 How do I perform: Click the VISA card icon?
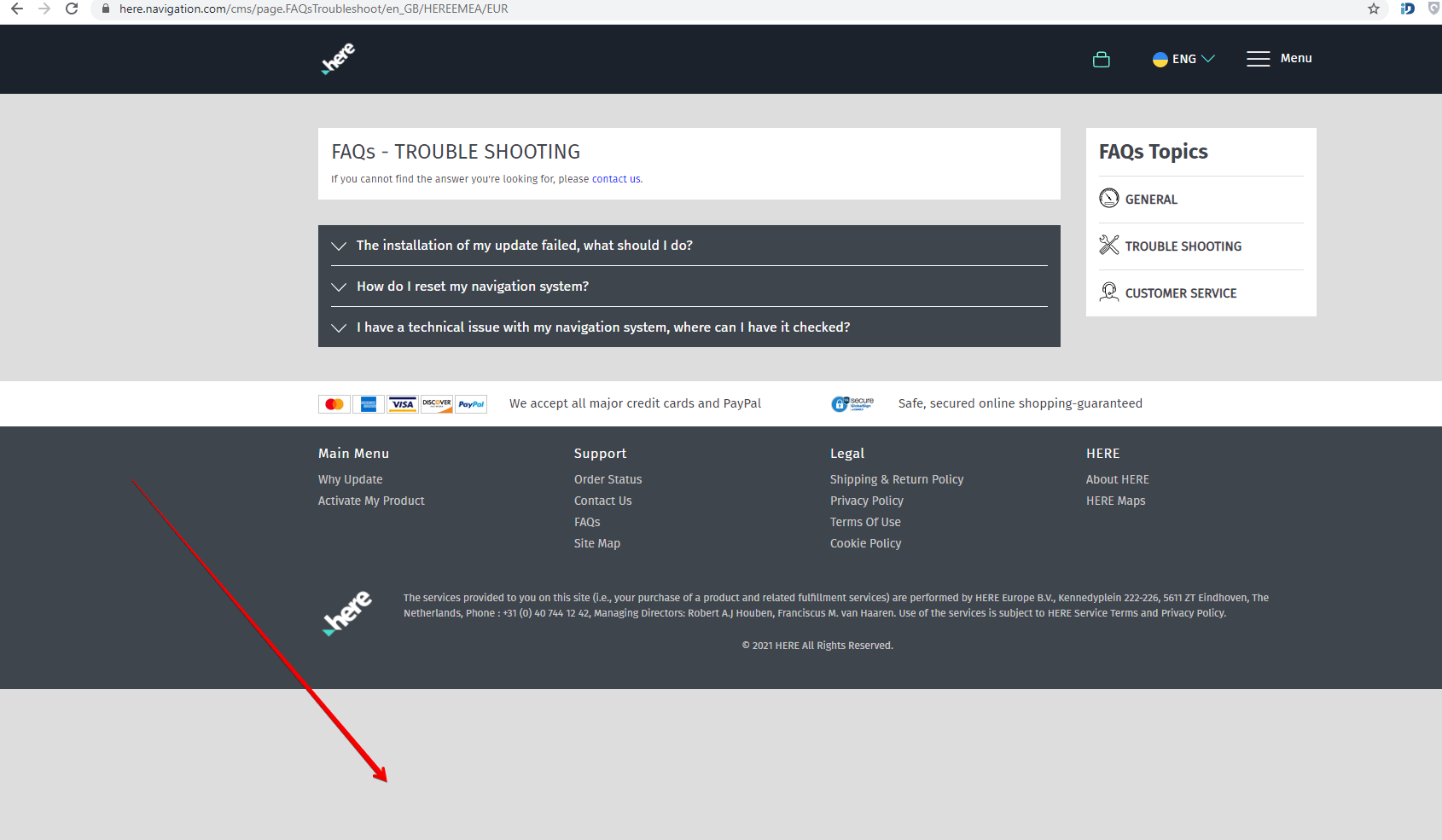click(x=403, y=404)
